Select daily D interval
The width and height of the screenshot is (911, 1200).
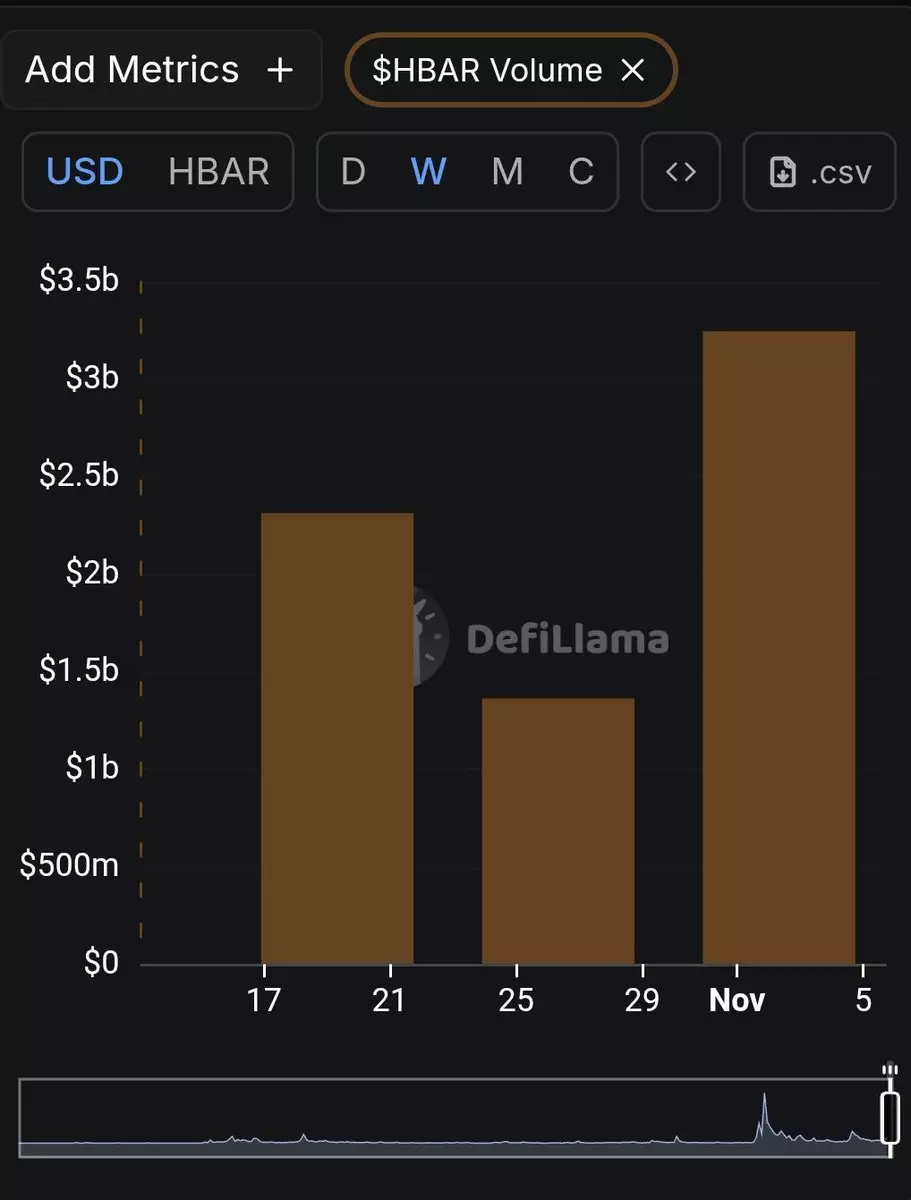click(352, 172)
